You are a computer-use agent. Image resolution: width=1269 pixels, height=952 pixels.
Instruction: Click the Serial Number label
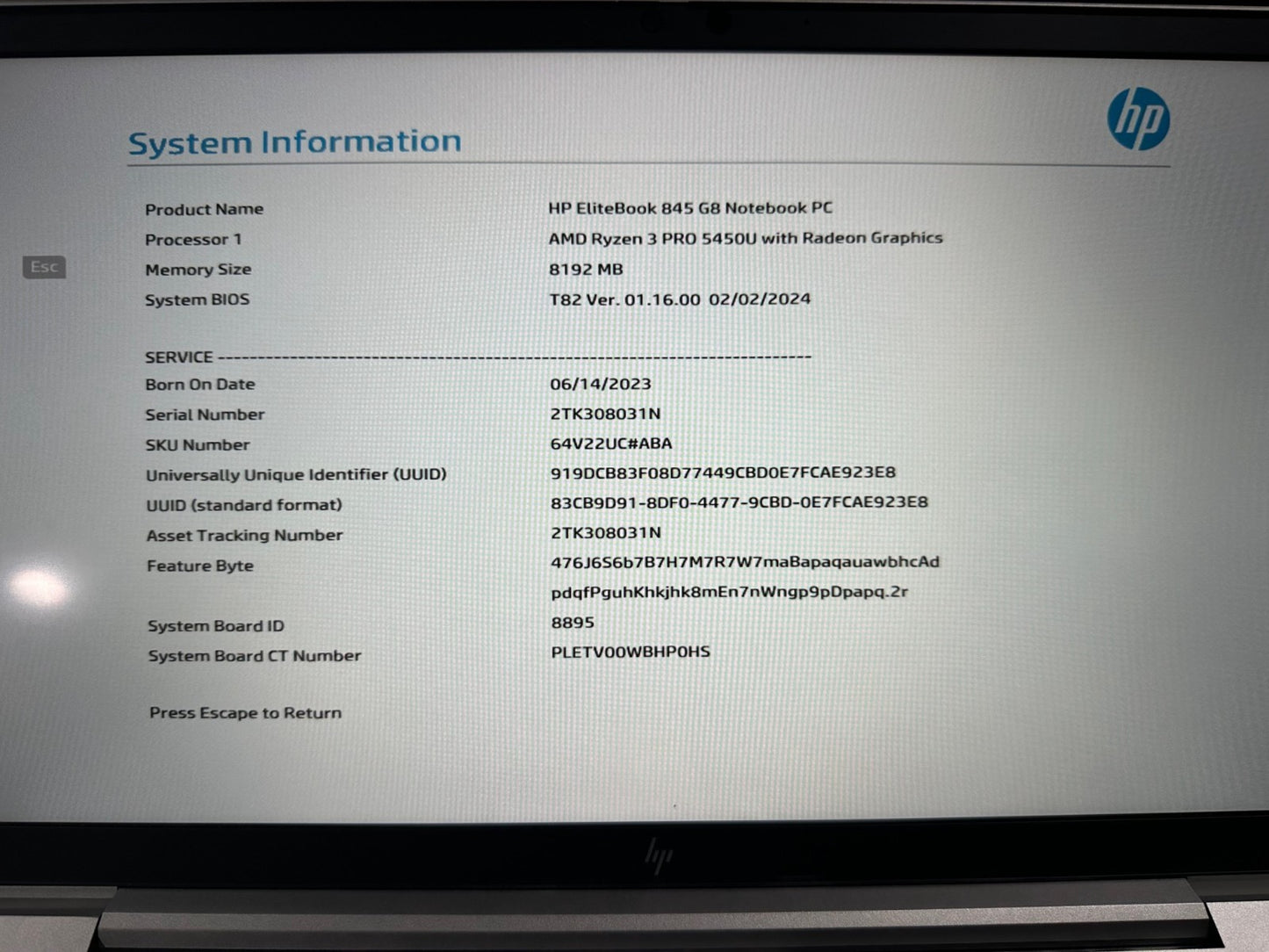[x=205, y=415]
